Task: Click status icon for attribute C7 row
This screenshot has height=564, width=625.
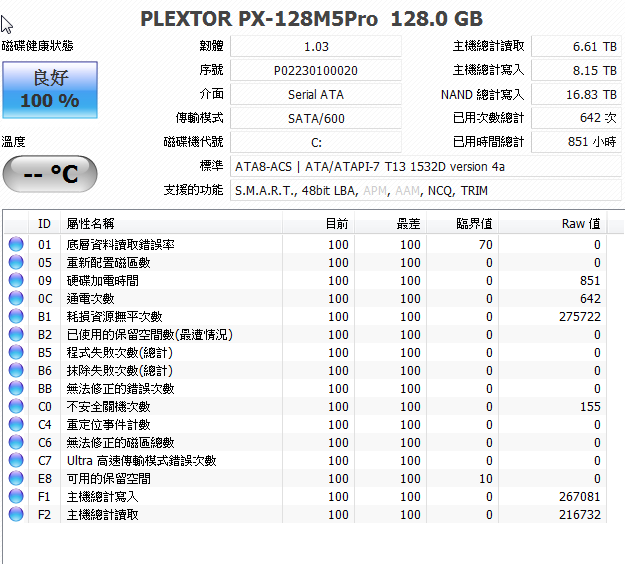Action: (x=16, y=460)
